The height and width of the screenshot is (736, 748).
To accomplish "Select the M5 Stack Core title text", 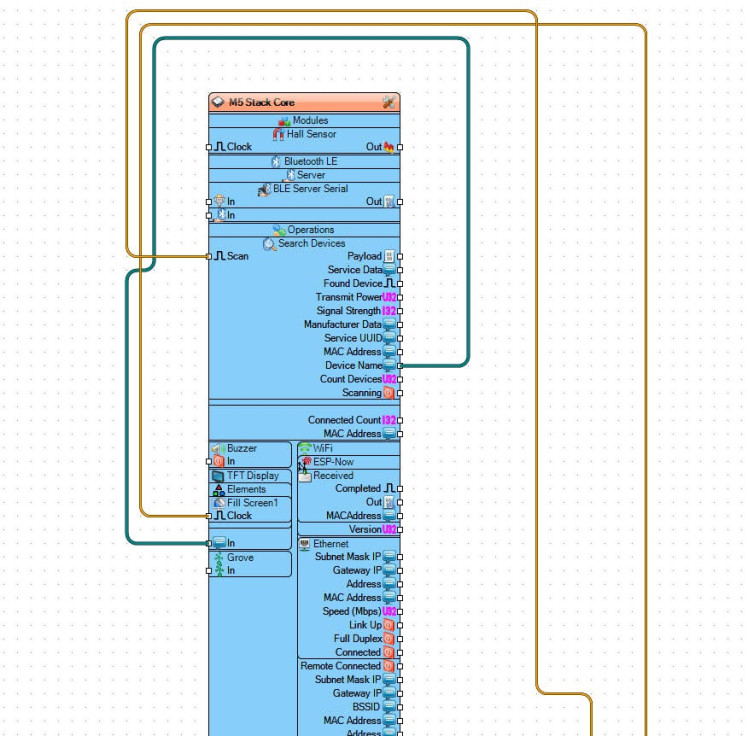I will (x=261, y=103).
